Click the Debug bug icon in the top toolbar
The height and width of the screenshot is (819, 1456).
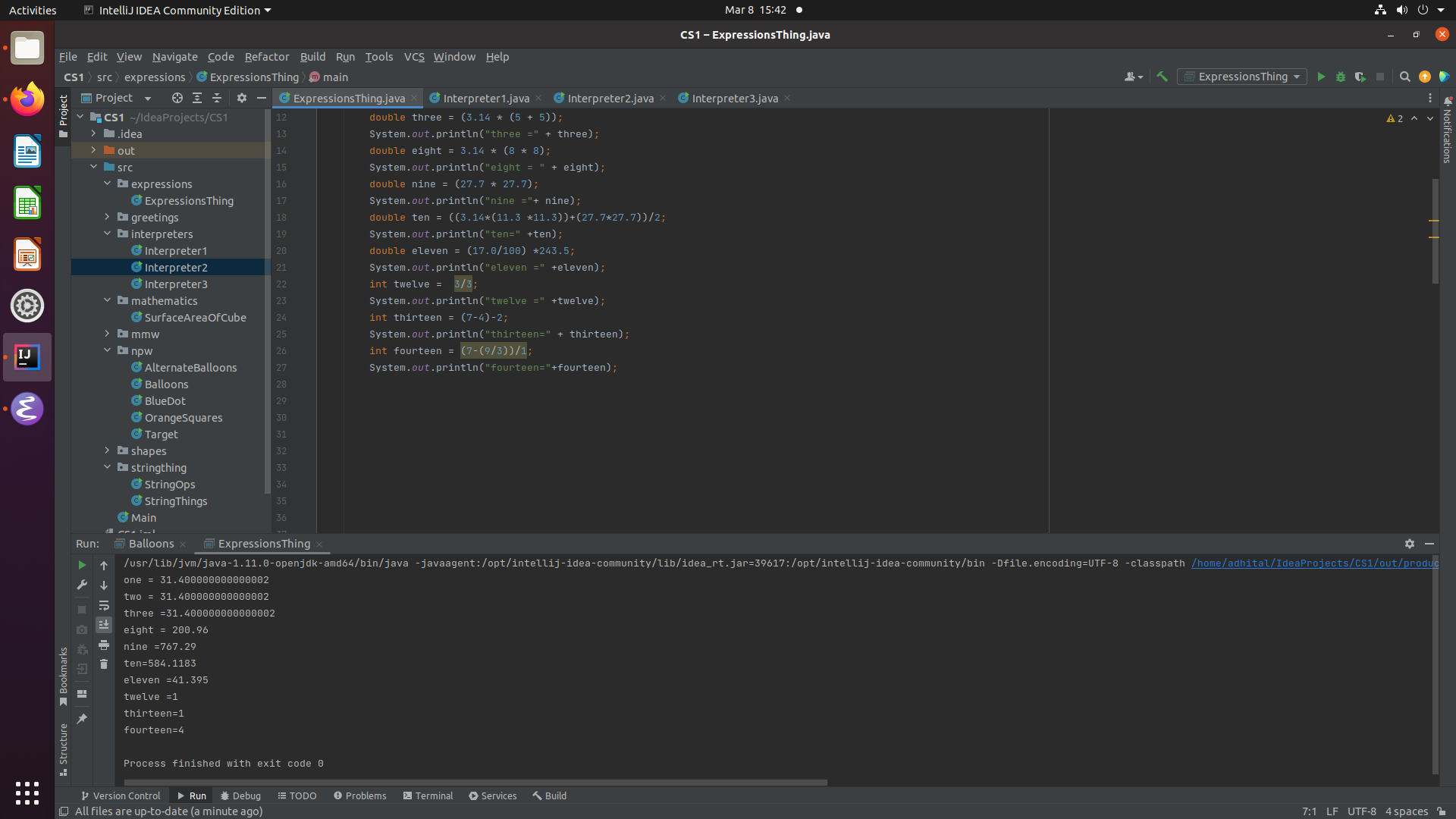pos(1341,77)
